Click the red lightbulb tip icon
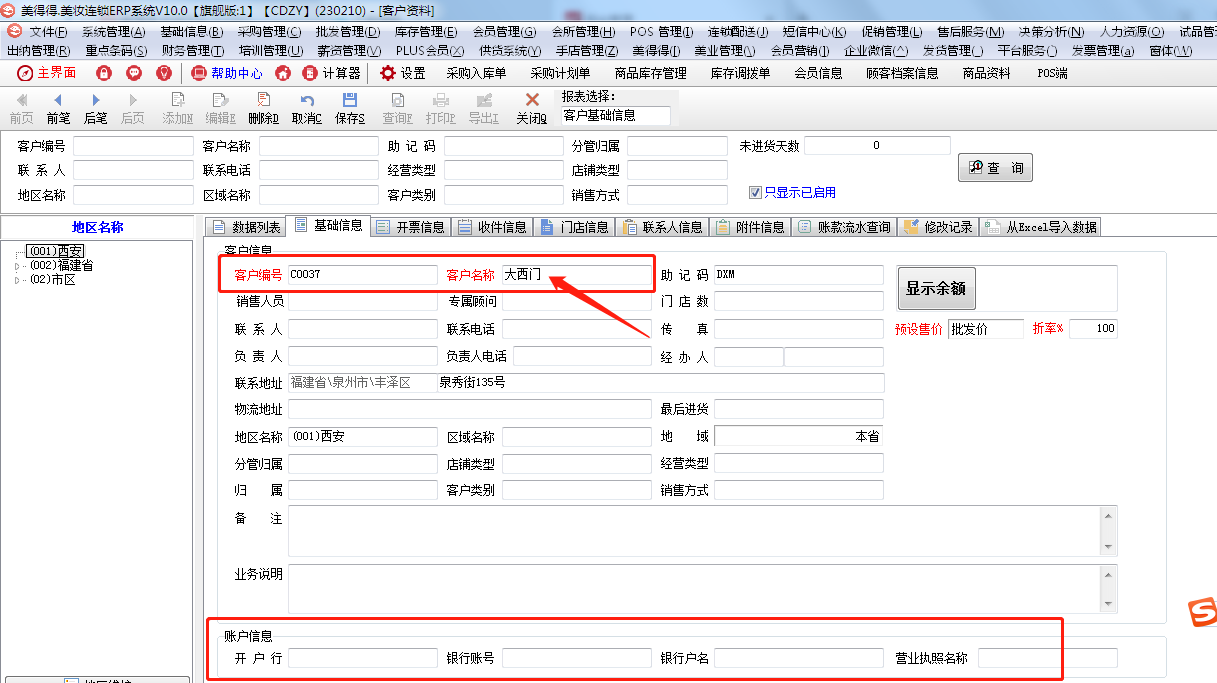 (164, 73)
